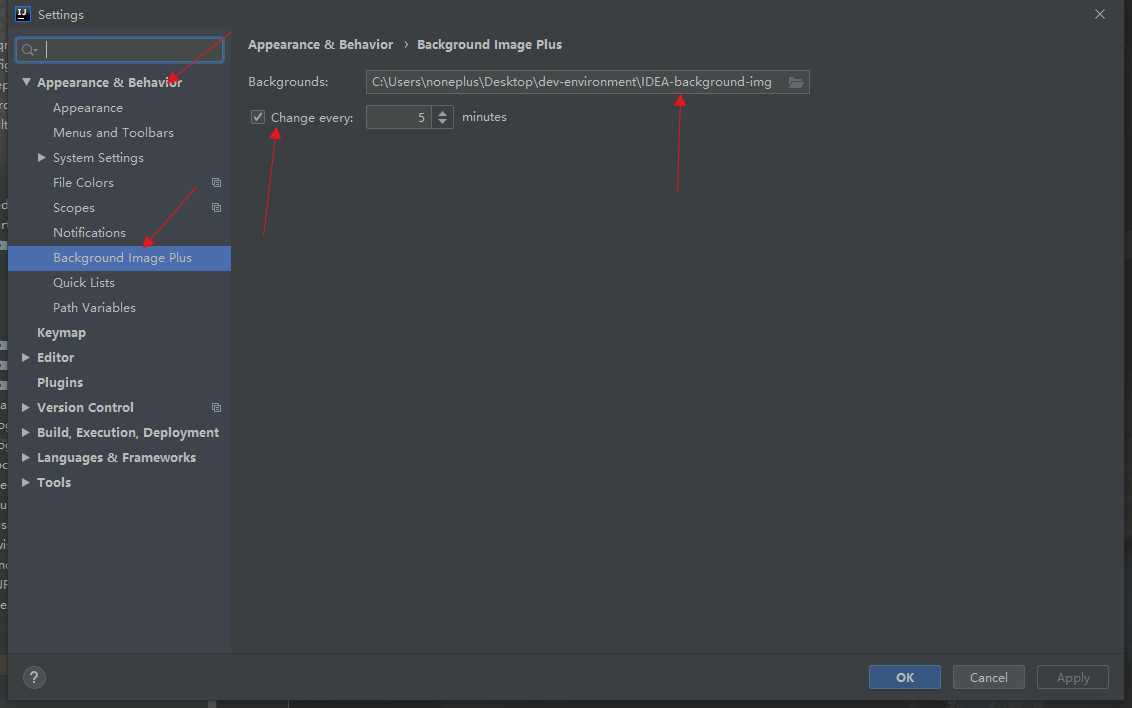Select the Tools category label

tap(54, 482)
